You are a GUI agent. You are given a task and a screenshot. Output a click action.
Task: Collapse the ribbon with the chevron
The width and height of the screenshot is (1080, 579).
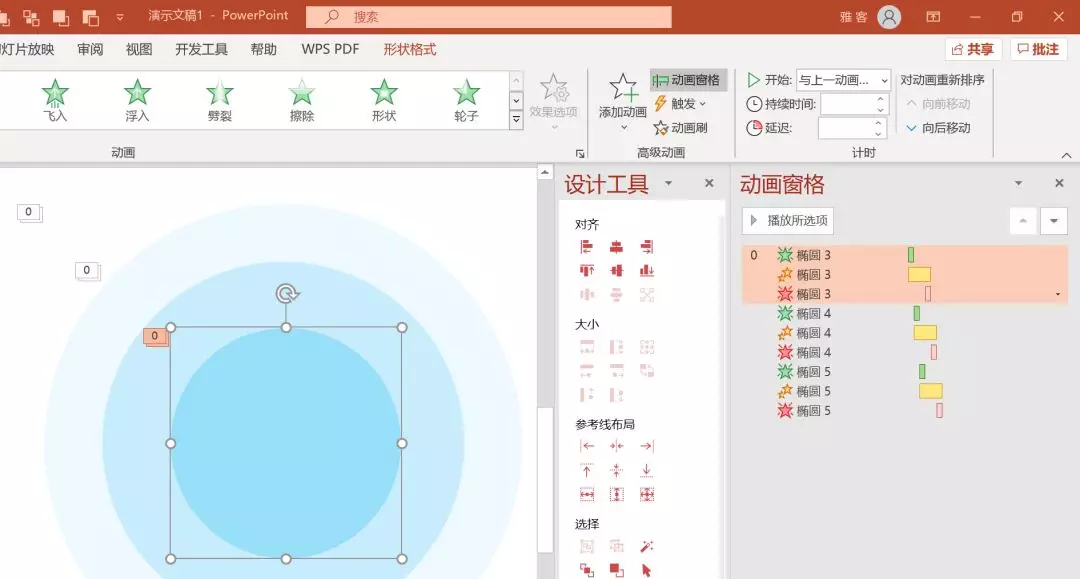click(1066, 155)
